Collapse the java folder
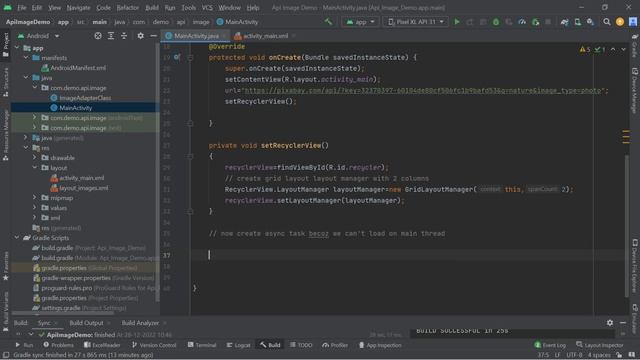This screenshot has width=640, height=360. point(26,78)
